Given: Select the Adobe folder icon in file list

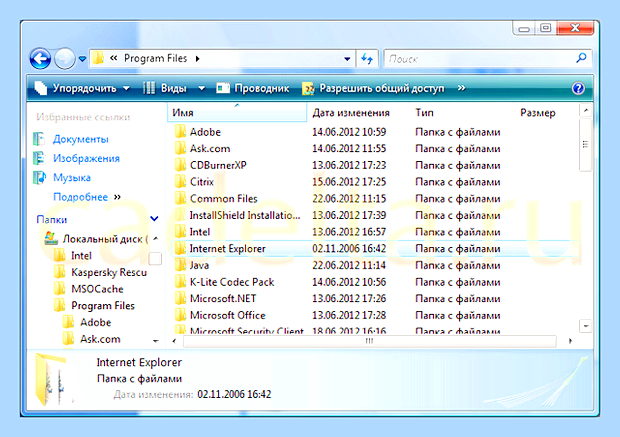Looking at the screenshot, I should 180,131.
